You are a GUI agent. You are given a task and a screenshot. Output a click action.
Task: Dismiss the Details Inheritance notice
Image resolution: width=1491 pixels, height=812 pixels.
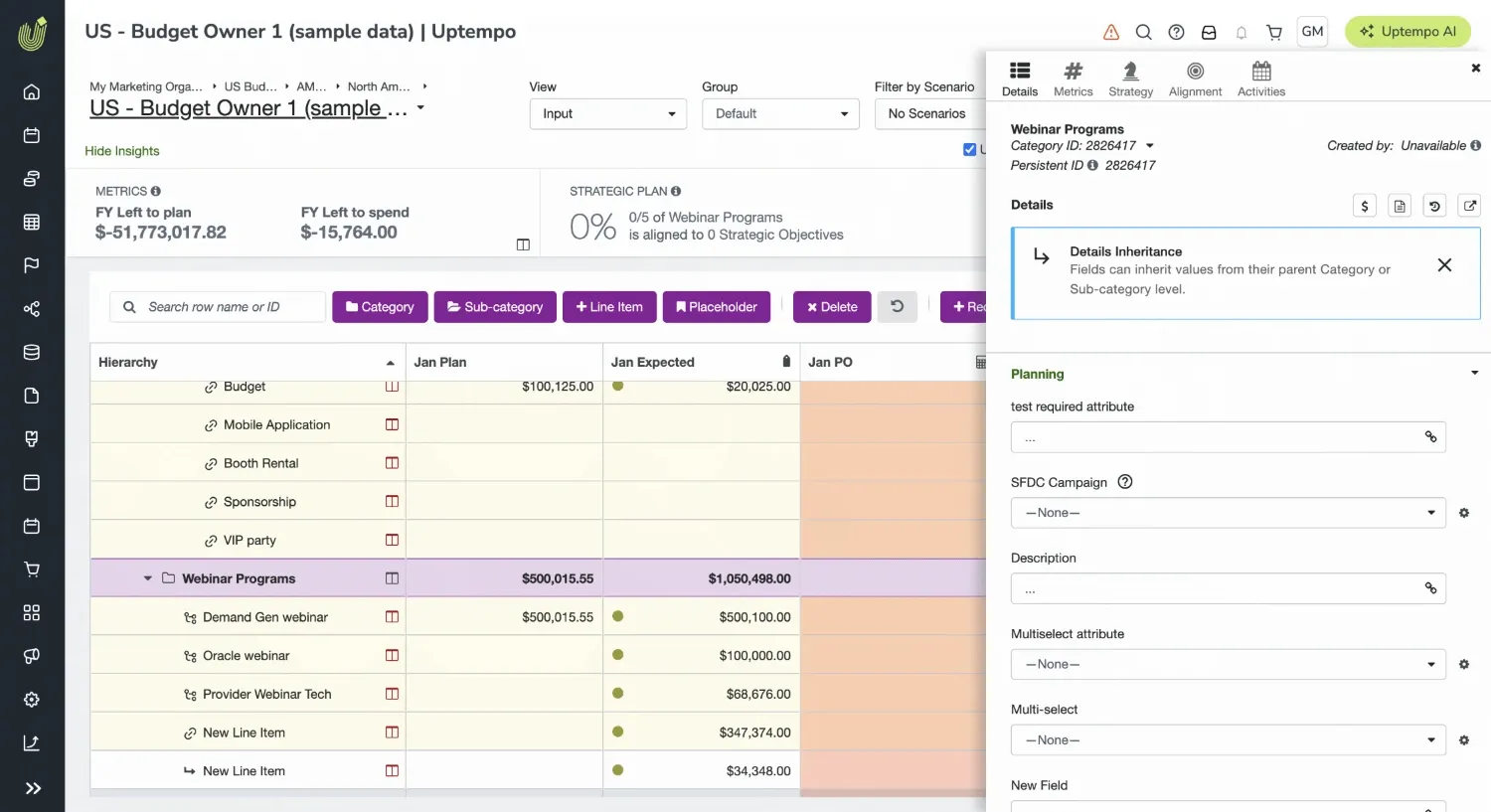pos(1444,265)
